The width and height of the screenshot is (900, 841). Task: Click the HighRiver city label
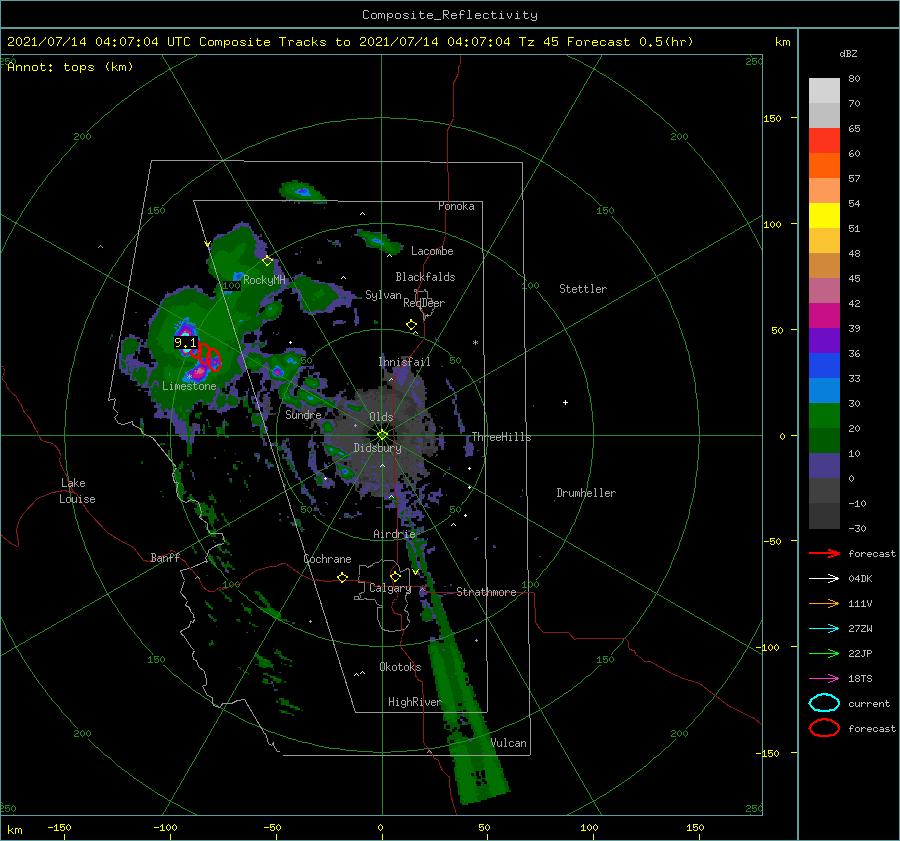pyautogui.click(x=414, y=702)
